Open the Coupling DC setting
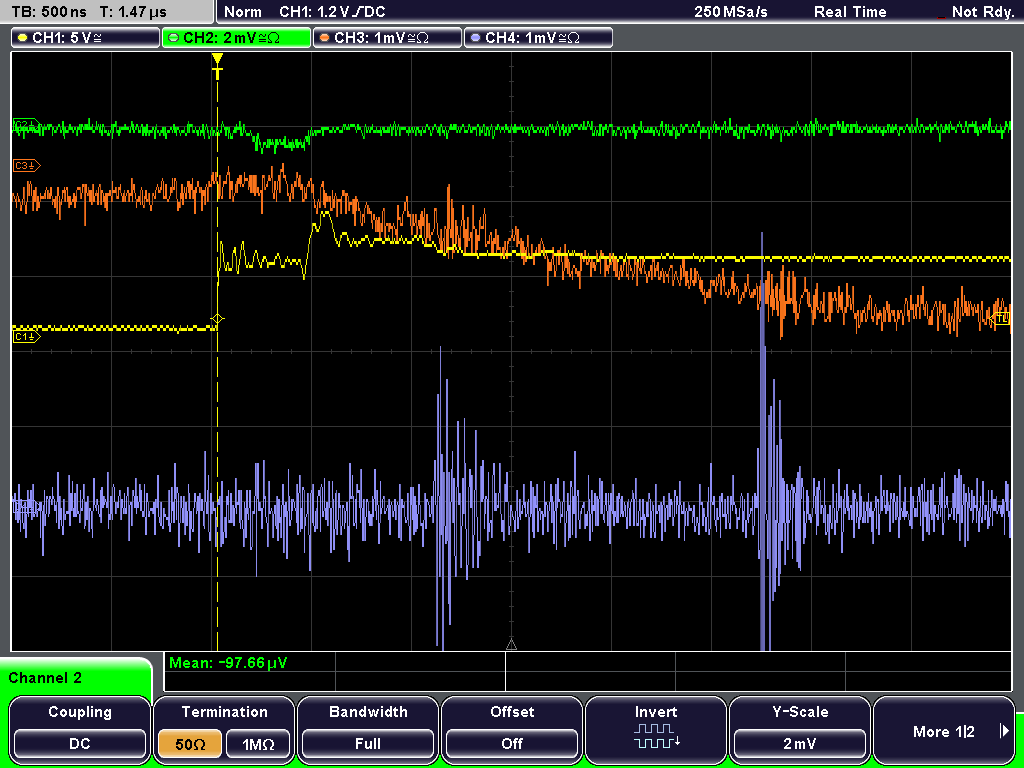Viewport: 1024px width, 768px height. point(80,729)
